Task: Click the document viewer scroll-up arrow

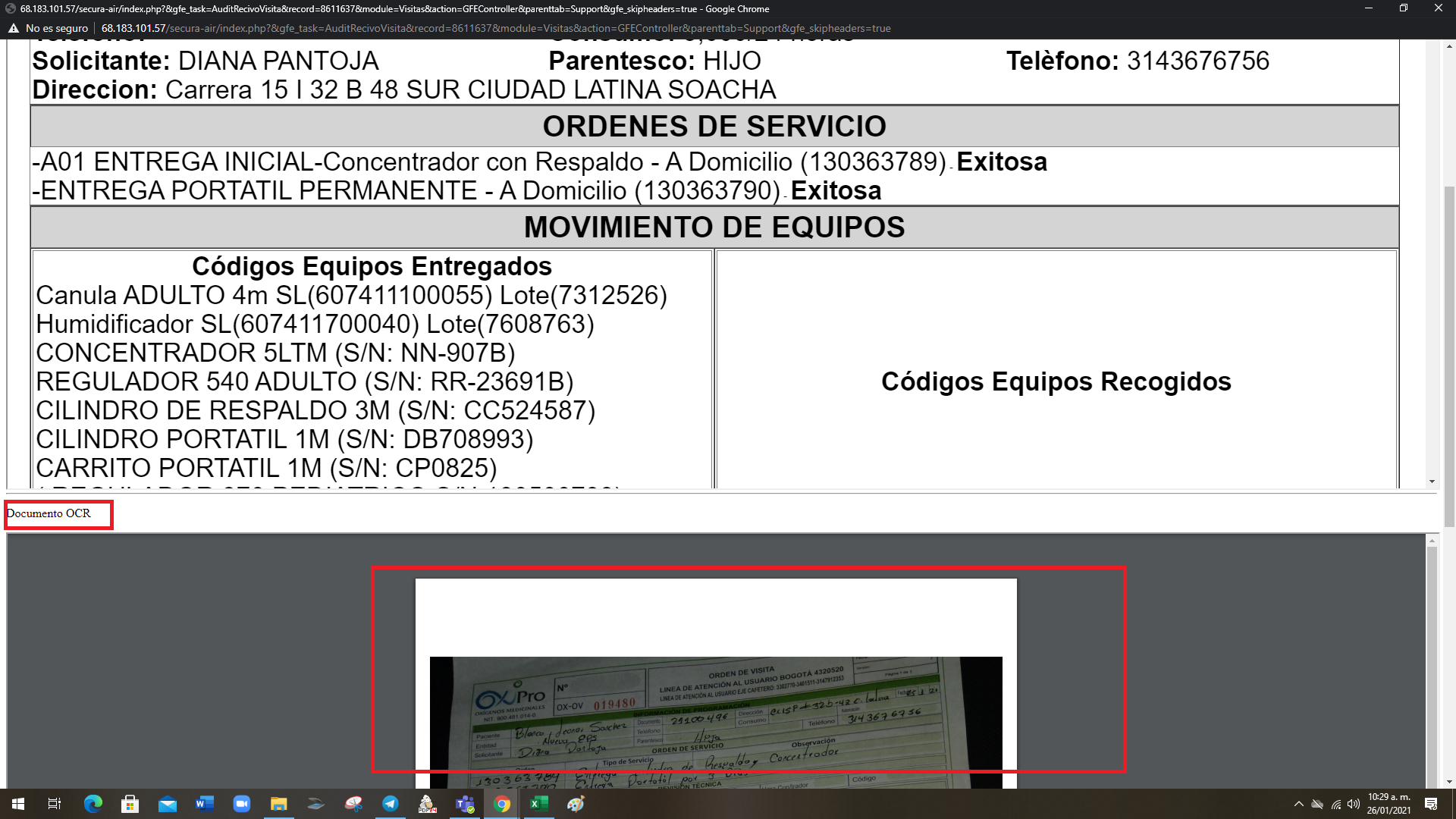Action: (x=1432, y=541)
